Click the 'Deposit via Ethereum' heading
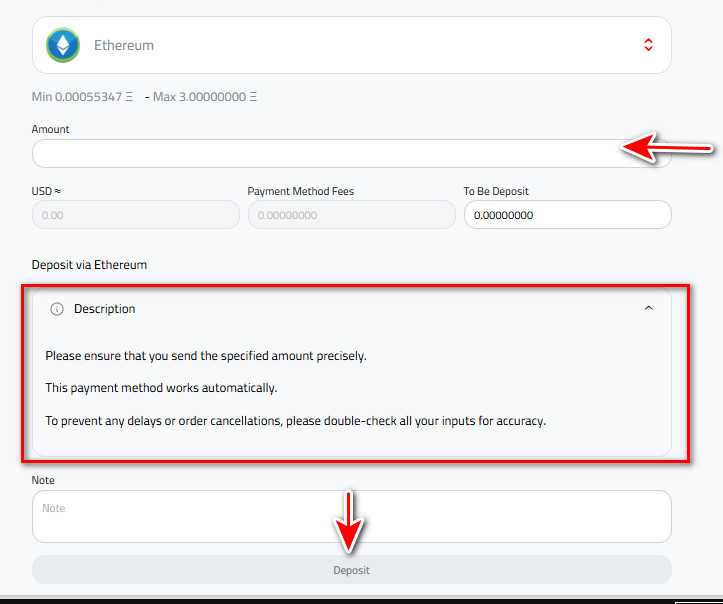 [x=89, y=265]
